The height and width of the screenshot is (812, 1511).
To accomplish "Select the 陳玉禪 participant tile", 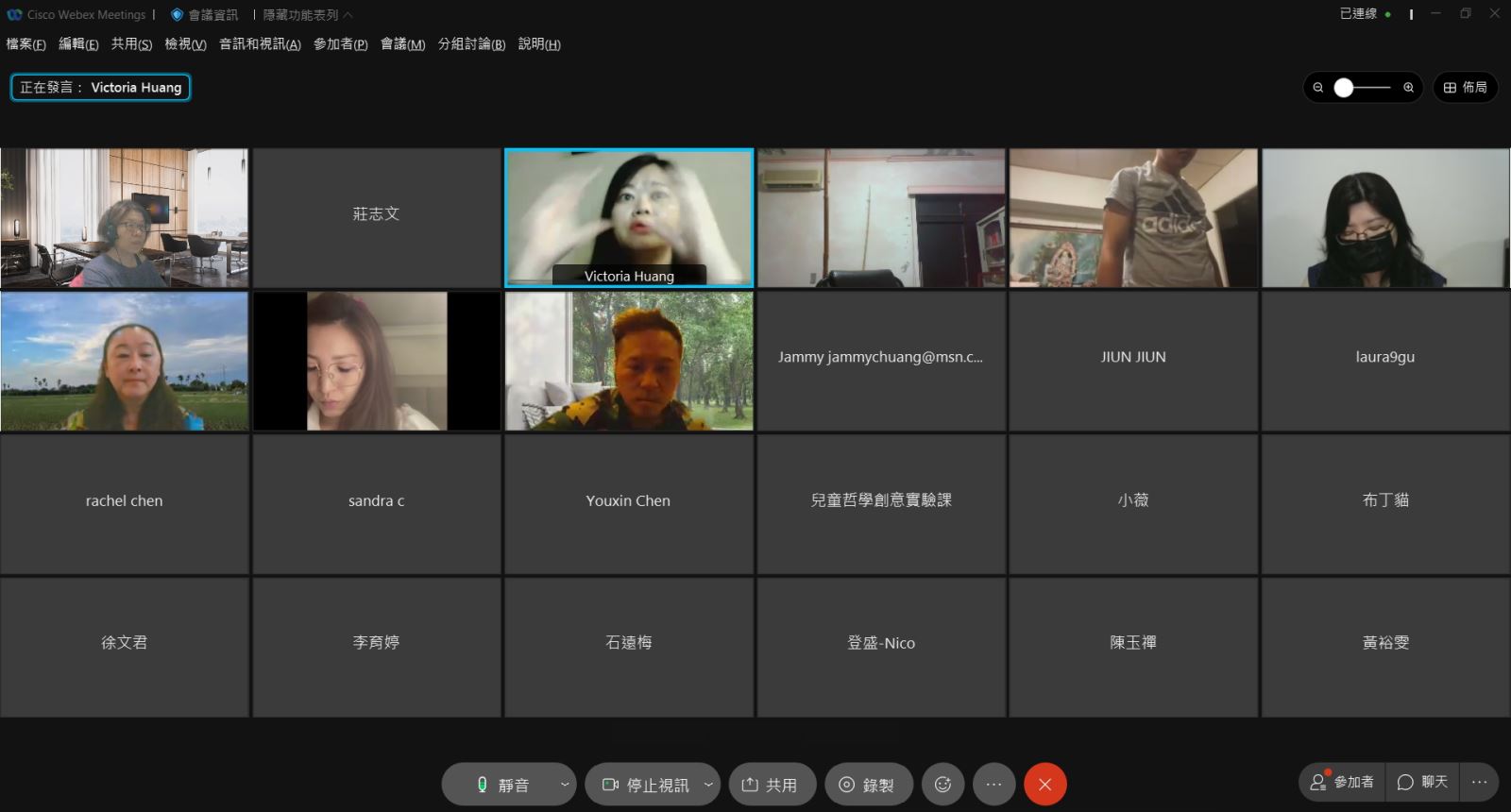I will (1133, 647).
